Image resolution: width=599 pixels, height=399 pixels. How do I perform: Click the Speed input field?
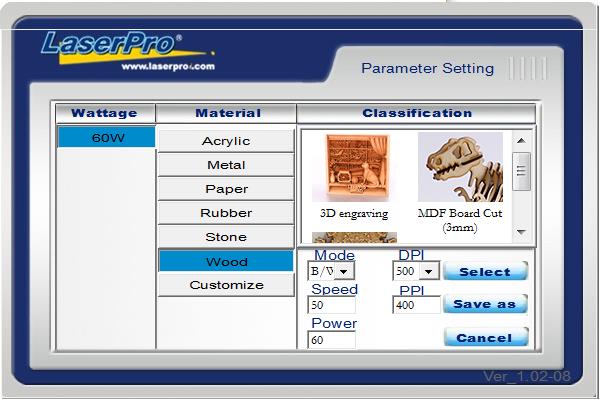pos(332,305)
